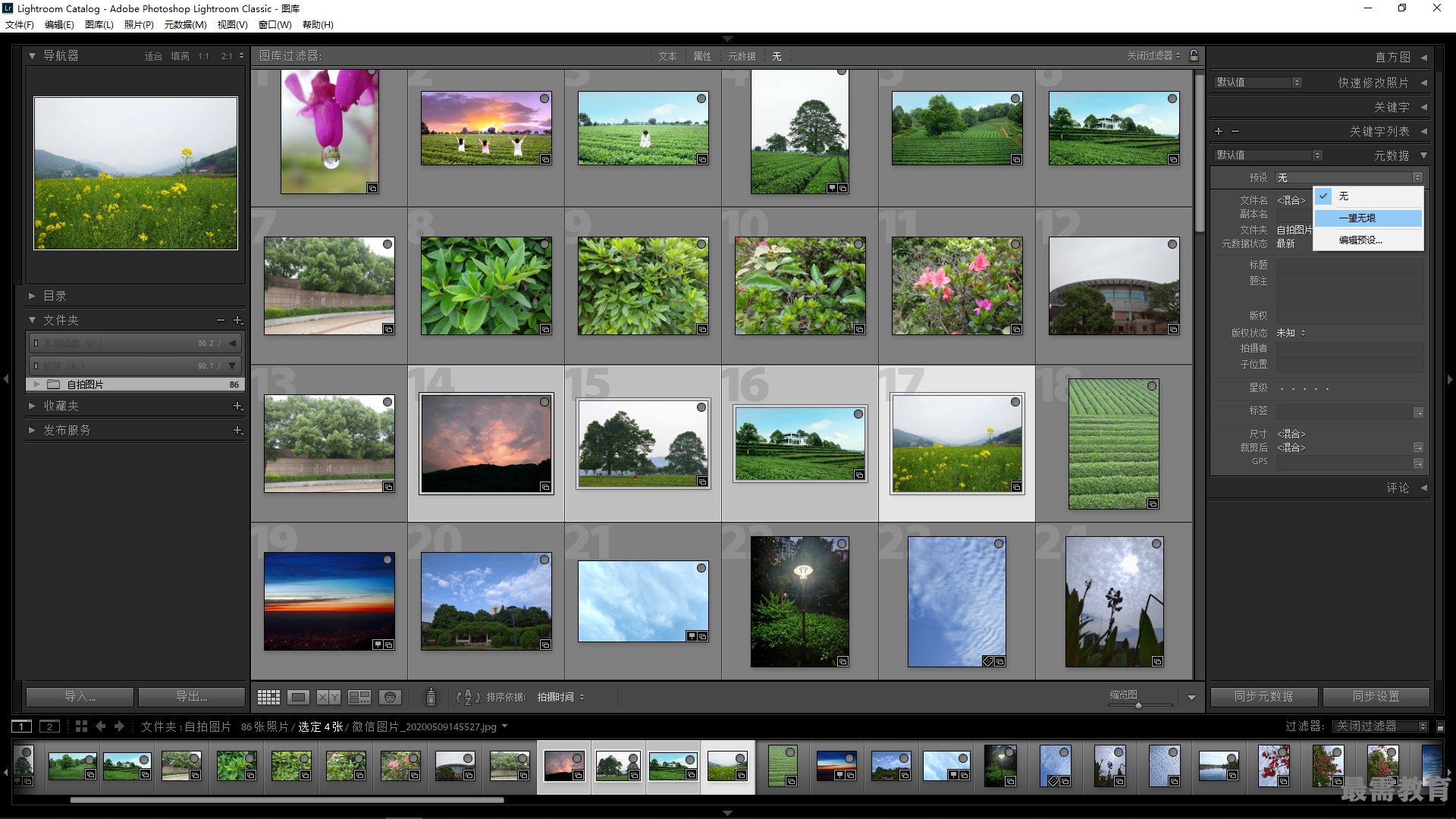Open 元数据(M) menu
Screen dimensions: 1456x819
coord(185,25)
